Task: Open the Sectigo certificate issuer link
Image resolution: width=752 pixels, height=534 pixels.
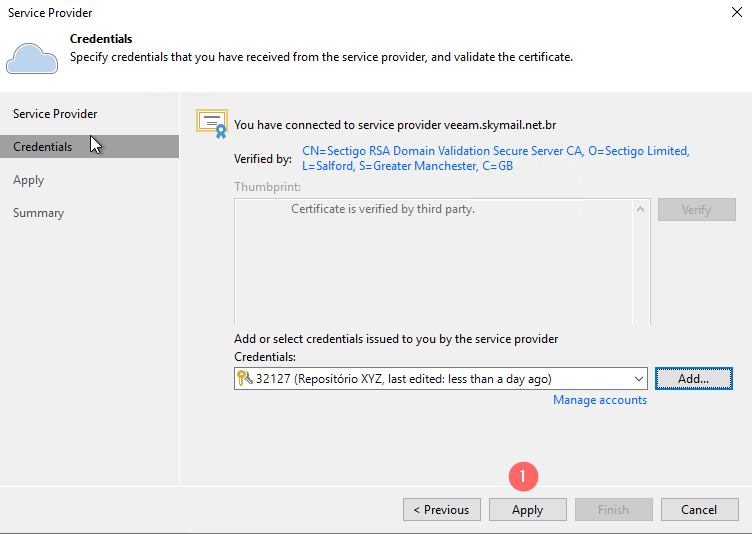Action: [x=495, y=158]
